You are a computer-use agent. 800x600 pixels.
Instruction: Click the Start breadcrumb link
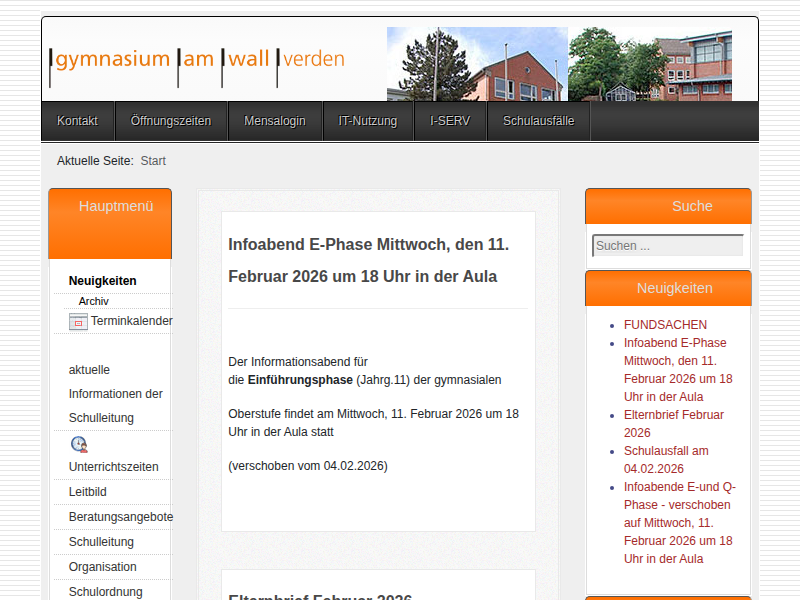153,161
